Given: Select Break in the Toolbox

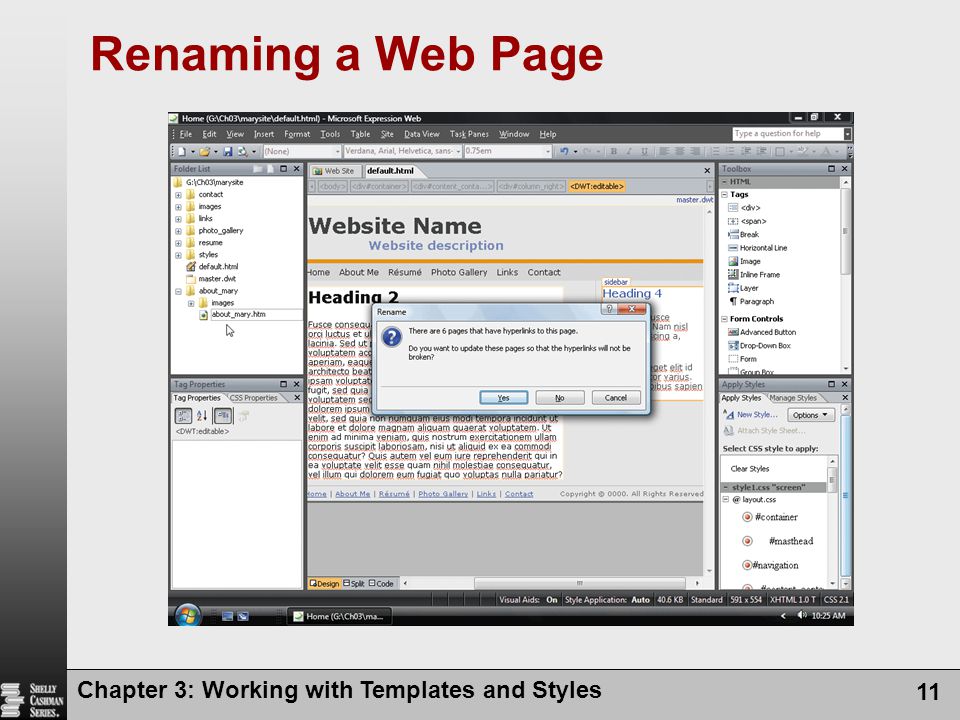Looking at the screenshot, I should pyautogui.click(x=743, y=234).
